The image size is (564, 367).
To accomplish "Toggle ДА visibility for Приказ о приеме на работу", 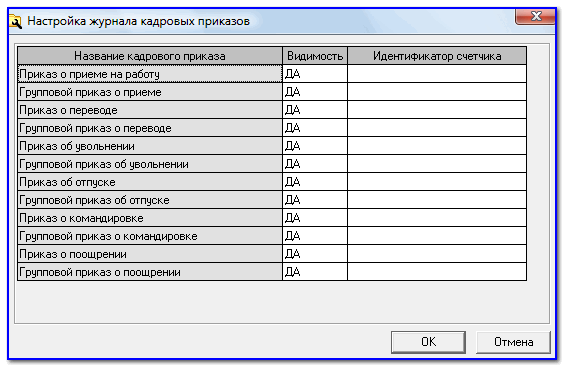I will tap(315, 74).
